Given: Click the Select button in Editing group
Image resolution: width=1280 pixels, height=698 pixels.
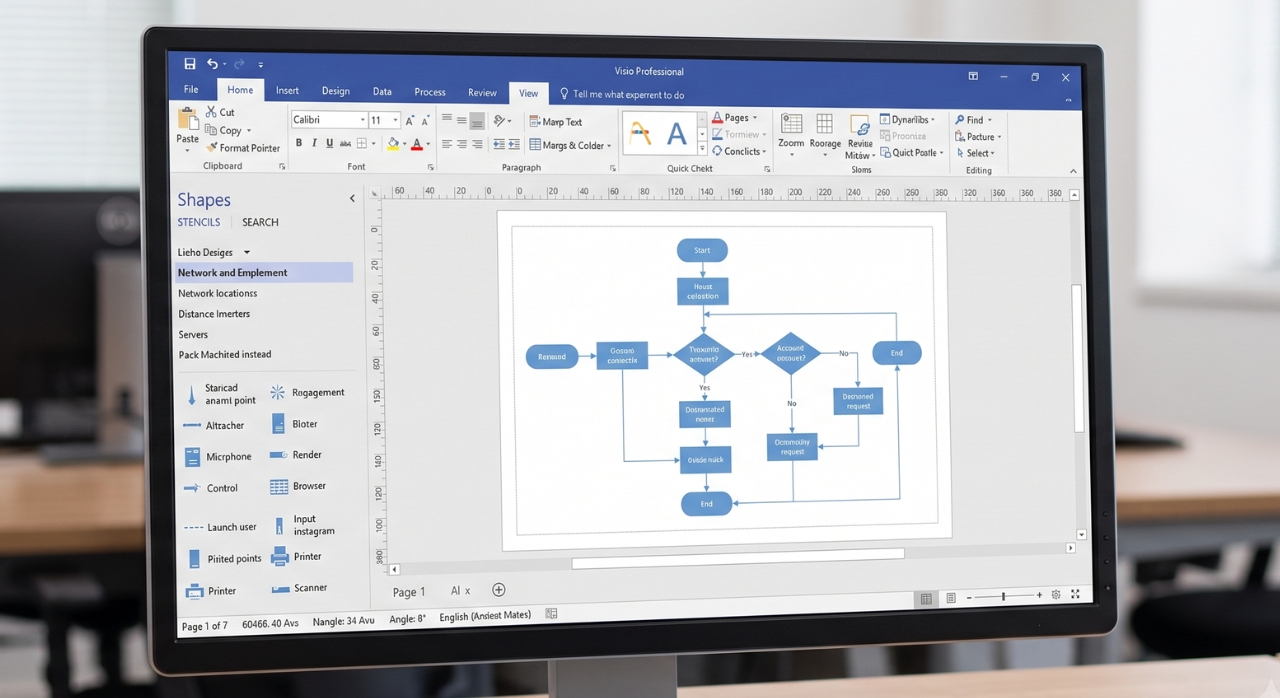Looking at the screenshot, I should click(975, 153).
